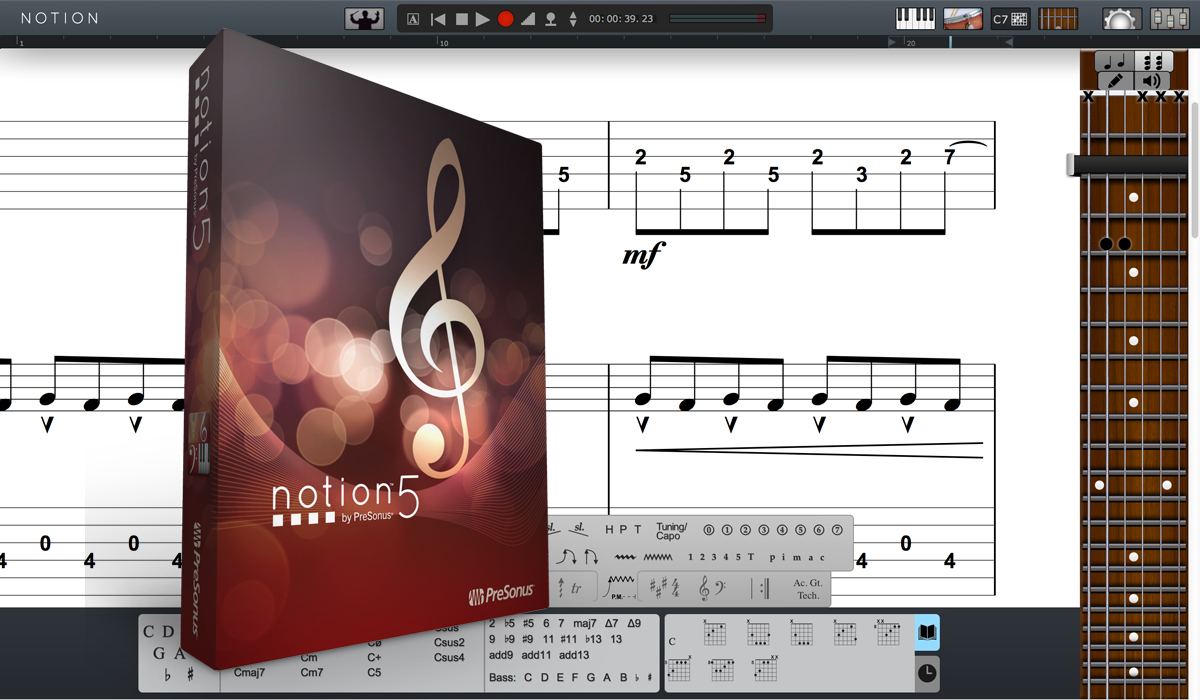The image size is (1200, 700).
Task: Select the slide (sl.) articulation
Action: pos(579,529)
